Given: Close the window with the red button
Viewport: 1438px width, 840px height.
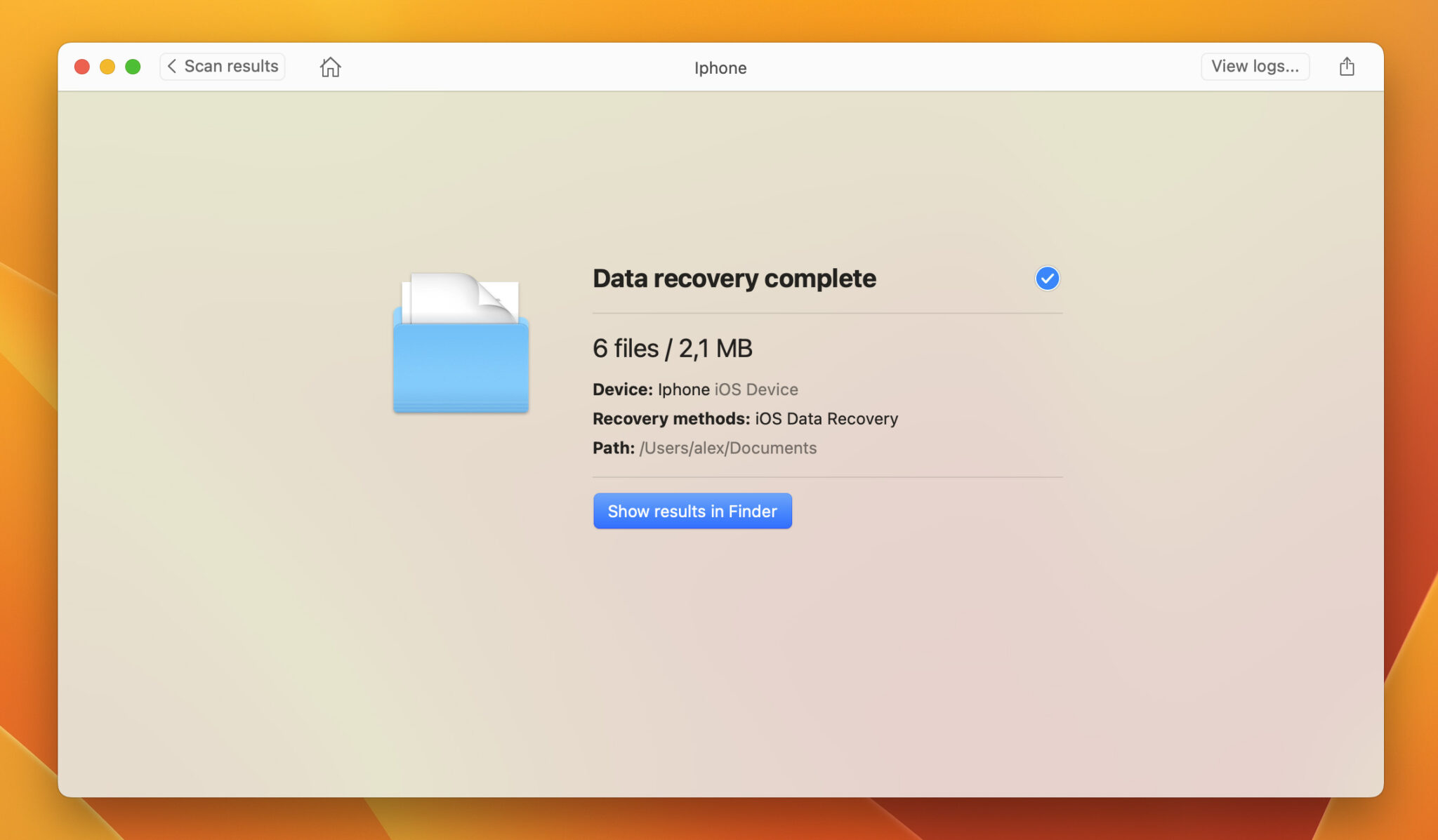Looking at the screenshot, I should coord(82,67).
